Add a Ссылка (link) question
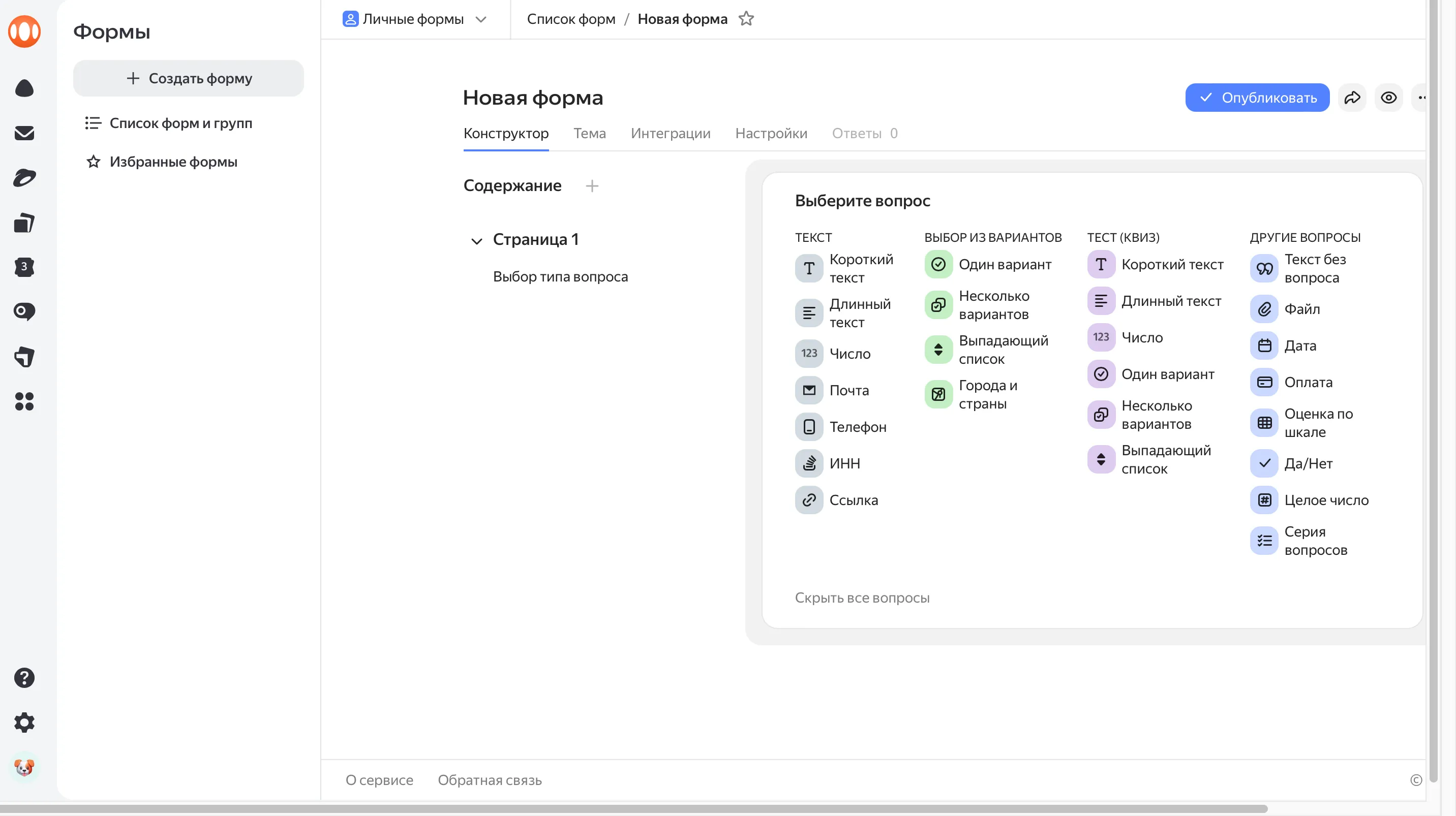The image size is (1456, 816). click(x=853, y=500)
